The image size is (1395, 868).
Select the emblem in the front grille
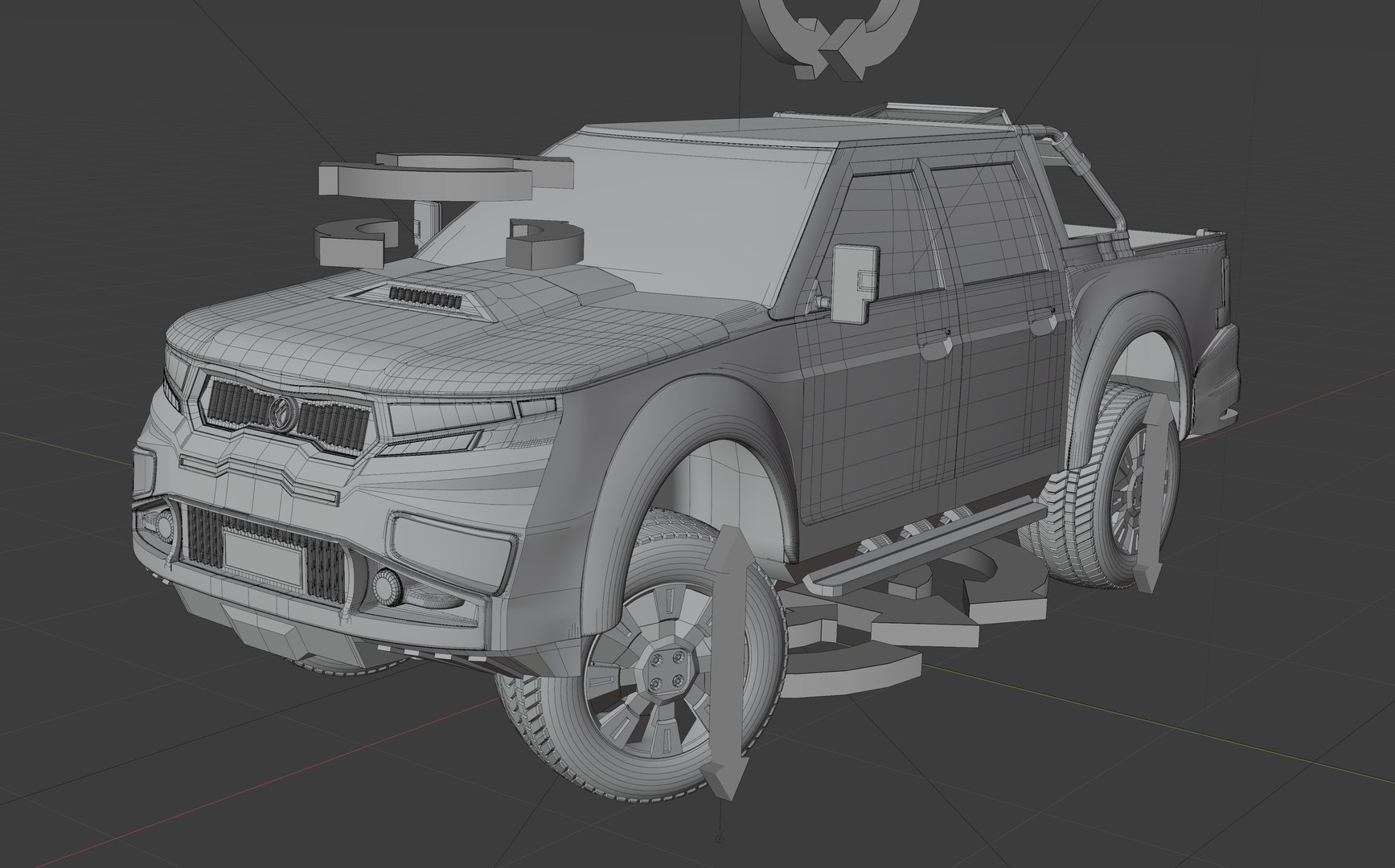tap(283, 414)
